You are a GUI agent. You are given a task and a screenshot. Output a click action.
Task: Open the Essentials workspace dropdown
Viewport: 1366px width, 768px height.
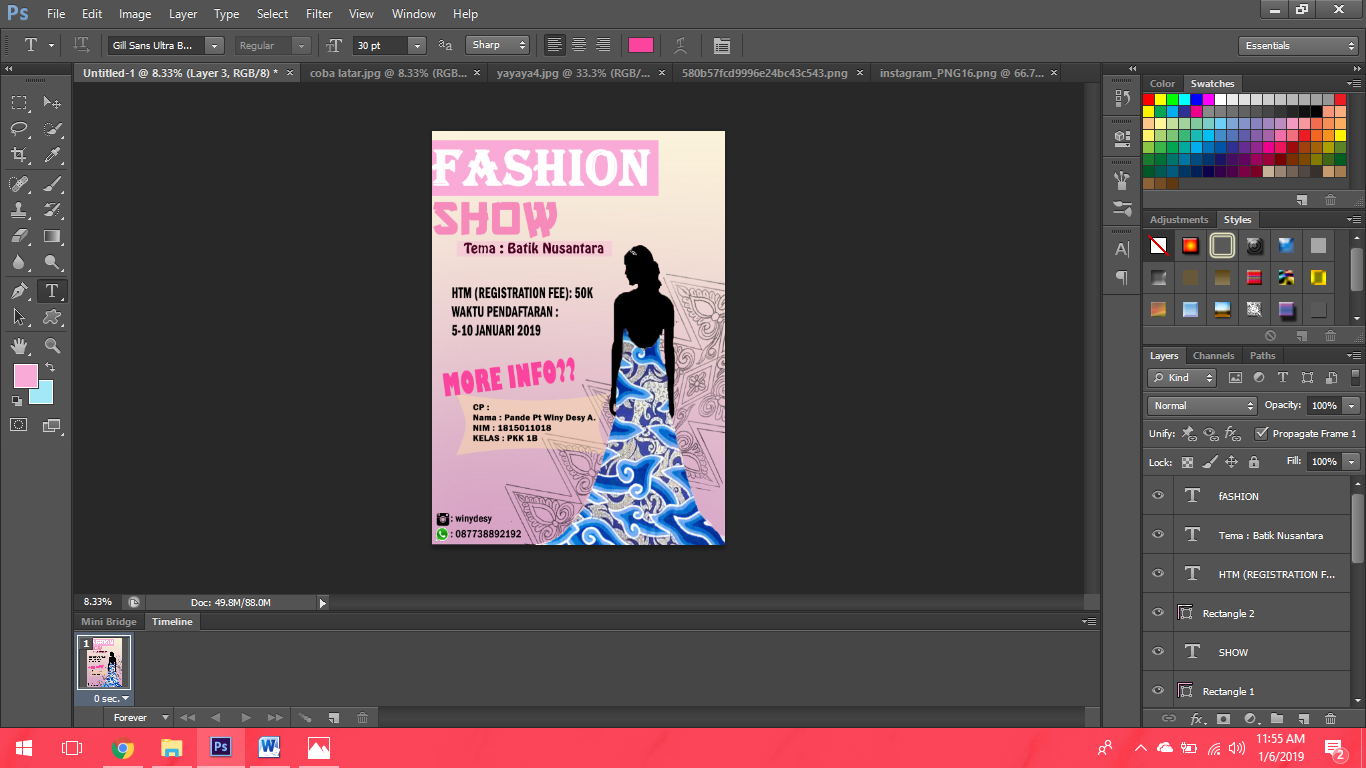point(1297,46)
